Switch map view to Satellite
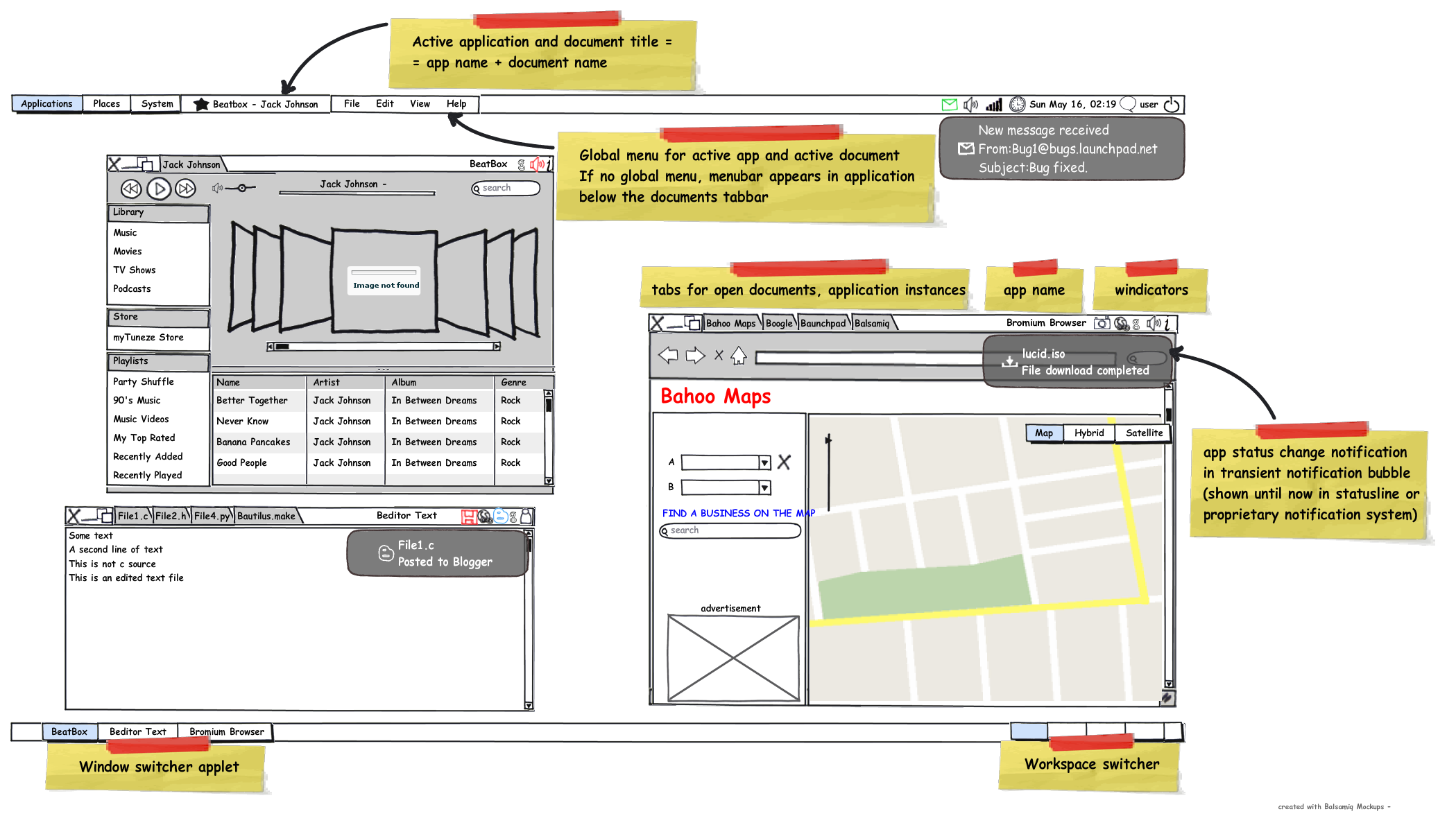This screenshot has height=816, width=1456. tap(1144, 433)
